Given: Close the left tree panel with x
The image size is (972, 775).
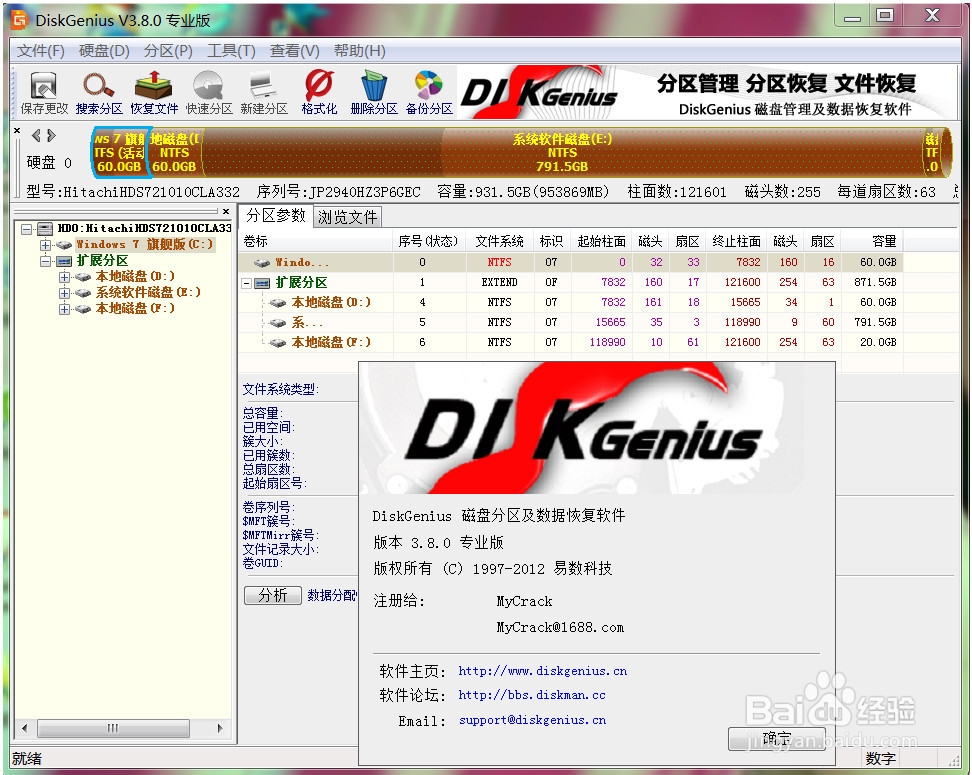Looking at the screenshot, I should (226, 211).
